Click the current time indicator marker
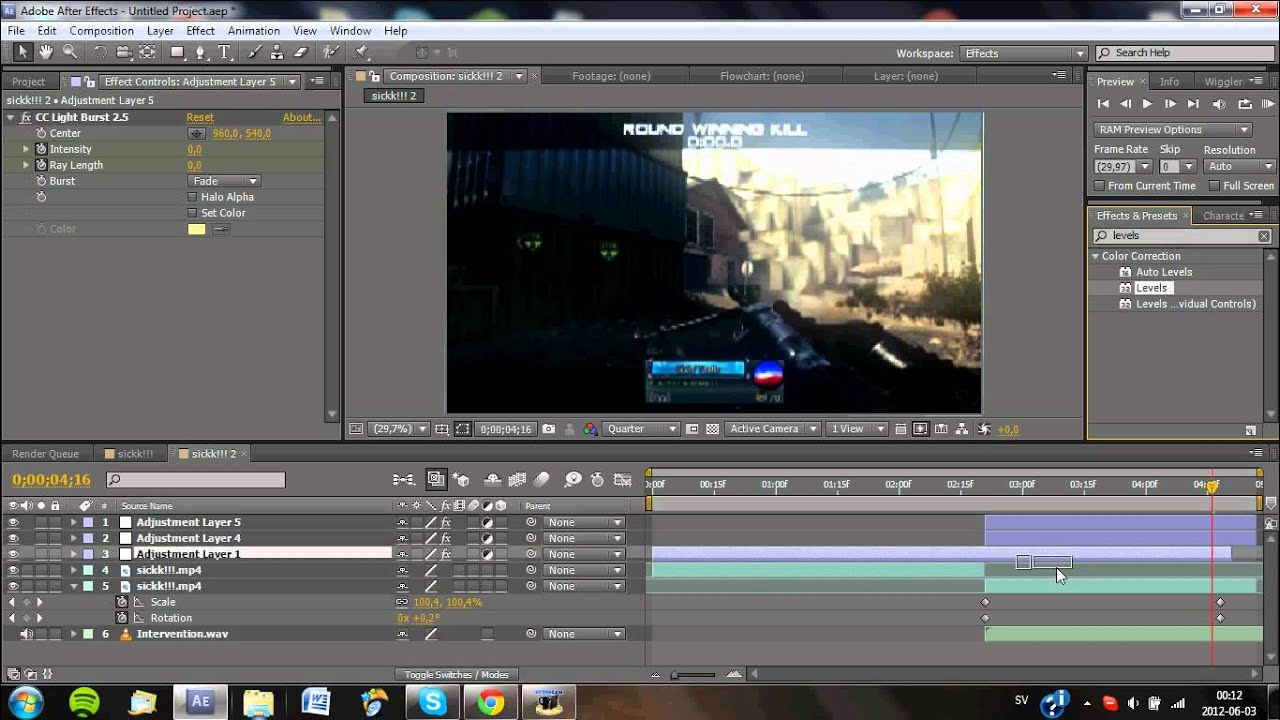This screenshot has width=1280, height=720. pyautogui.click(x=1212, y=486)
